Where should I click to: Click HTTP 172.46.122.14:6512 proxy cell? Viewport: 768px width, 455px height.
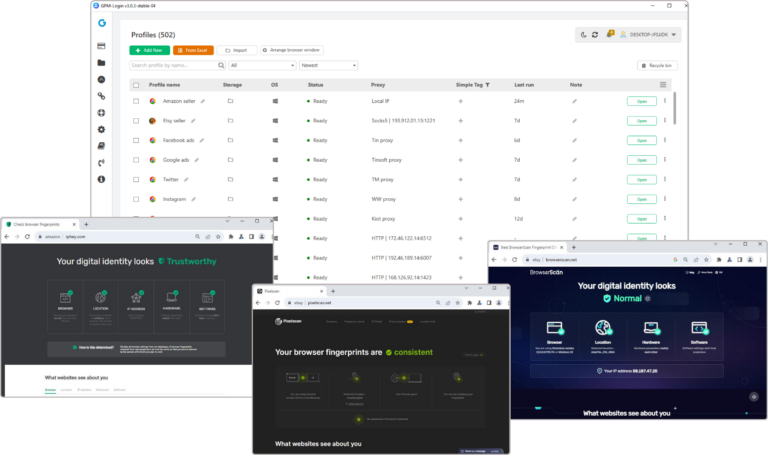coord(401,239)
